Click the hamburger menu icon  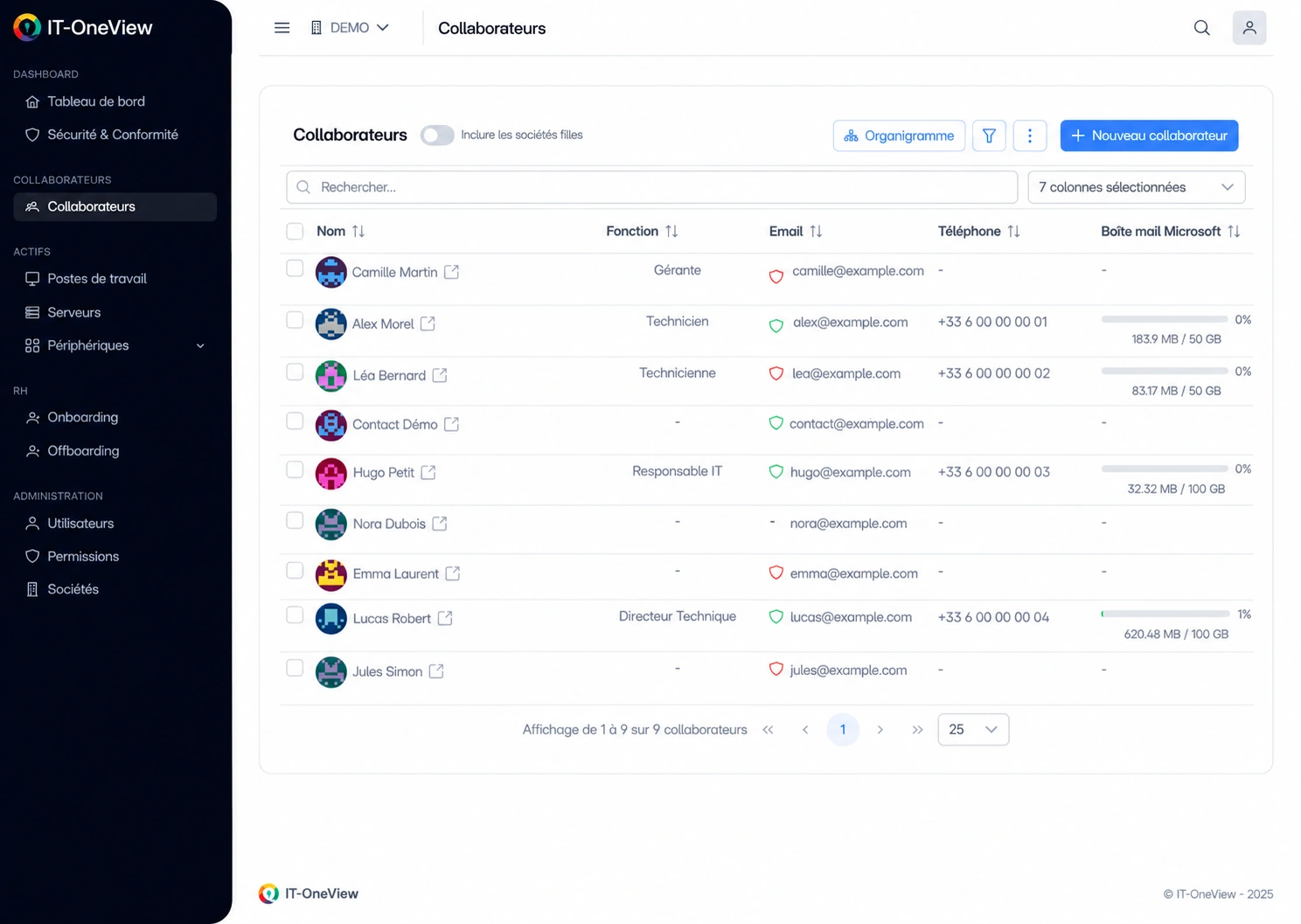(x=282, y=28)
